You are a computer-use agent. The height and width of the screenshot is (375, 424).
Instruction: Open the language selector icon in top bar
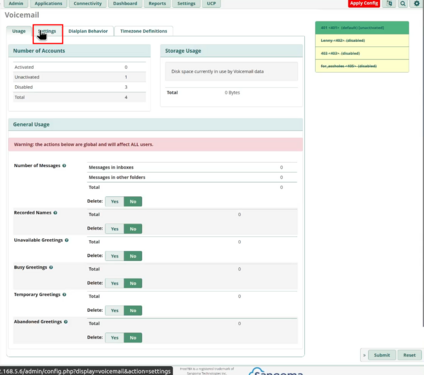(389, 3)
